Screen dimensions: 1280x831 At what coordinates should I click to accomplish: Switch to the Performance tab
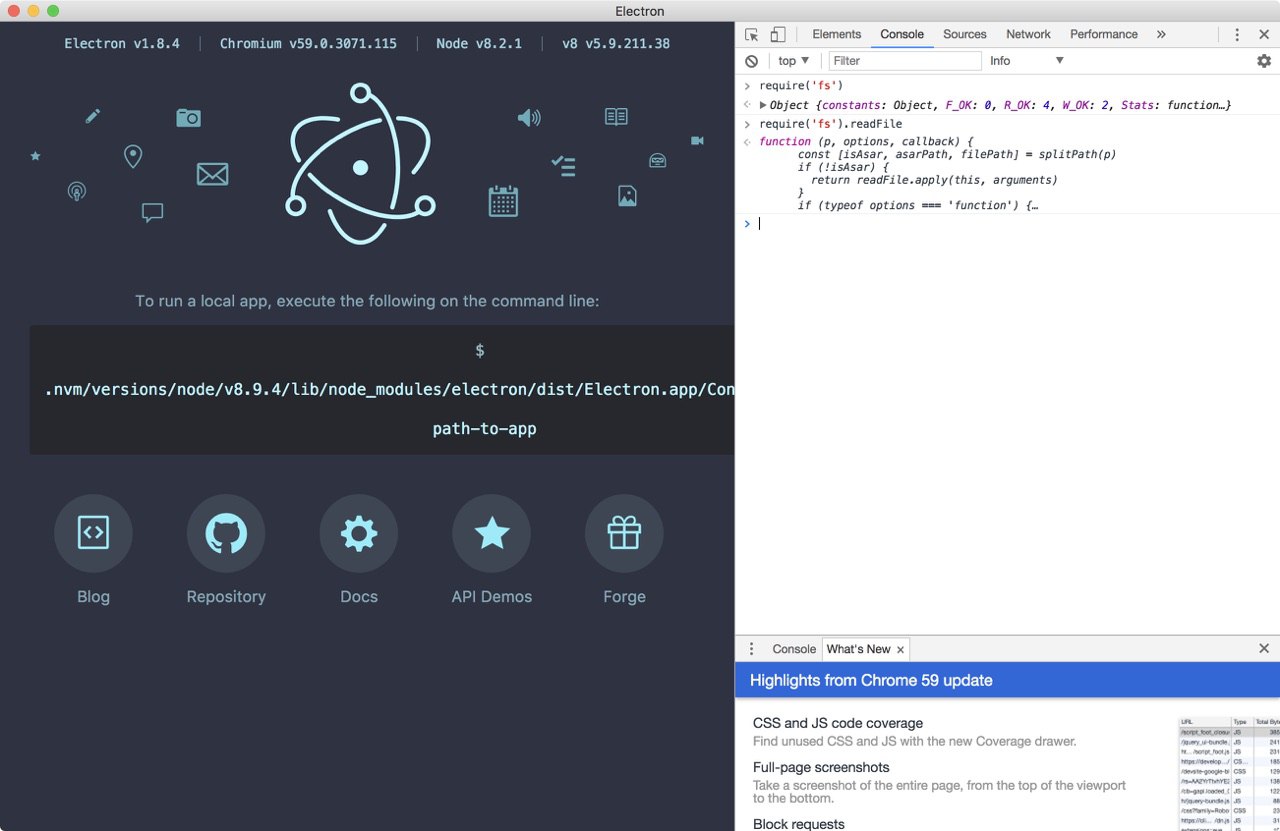click(1104, 34)
